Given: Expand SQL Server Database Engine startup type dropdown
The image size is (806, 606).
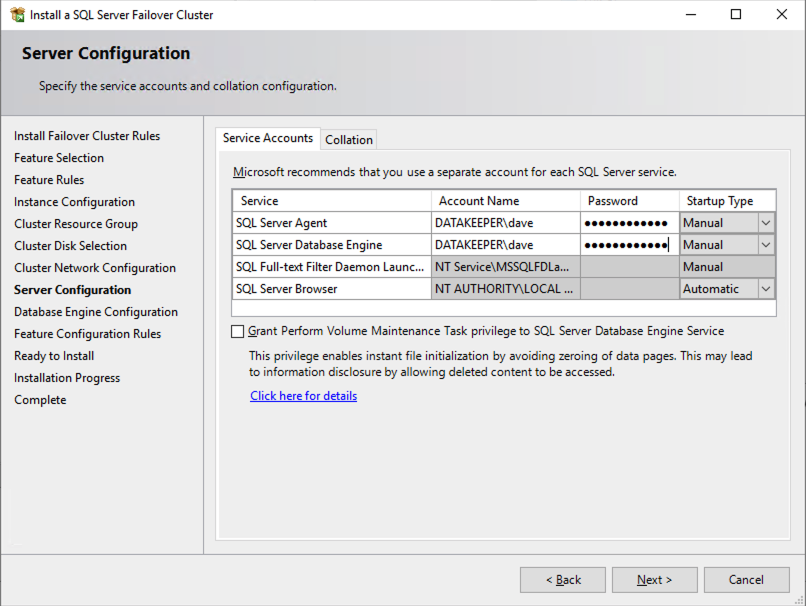Looking at the screenshot, I should tap(766, 245).
